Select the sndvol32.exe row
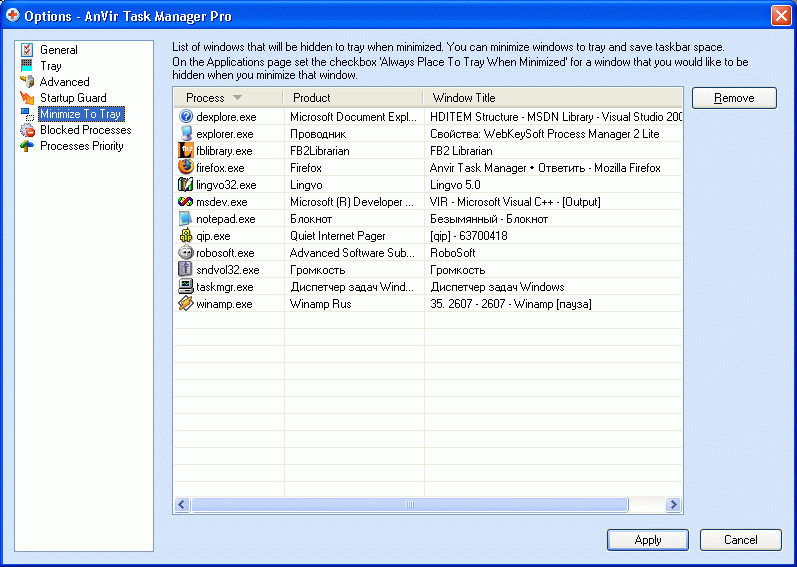Screen dimensions: 797x567 428,269
